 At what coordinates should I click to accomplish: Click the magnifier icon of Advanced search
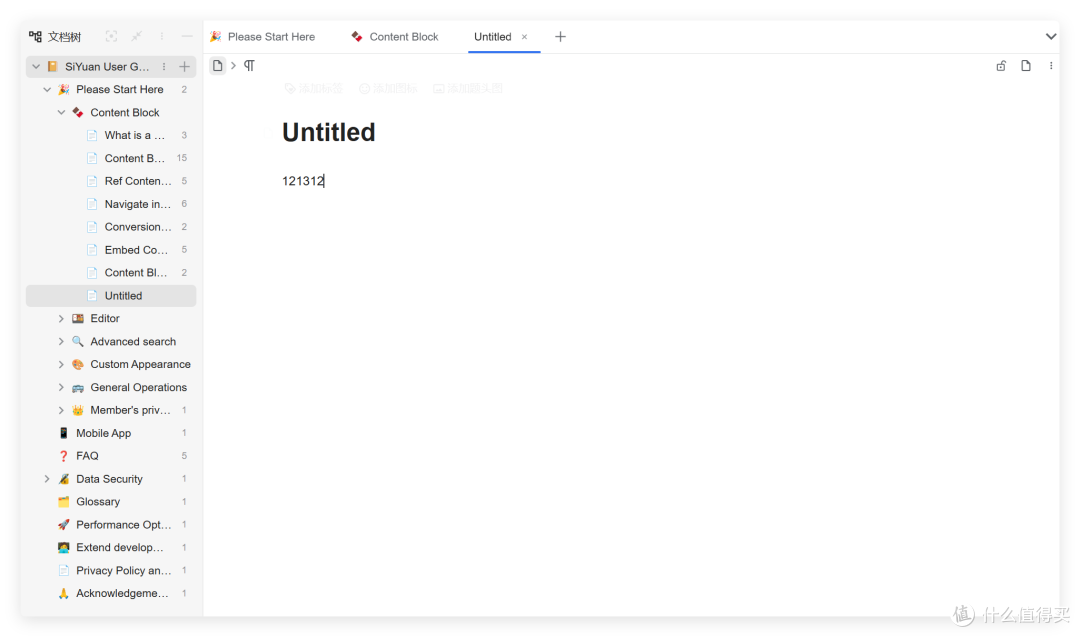(x=78, y=342)
